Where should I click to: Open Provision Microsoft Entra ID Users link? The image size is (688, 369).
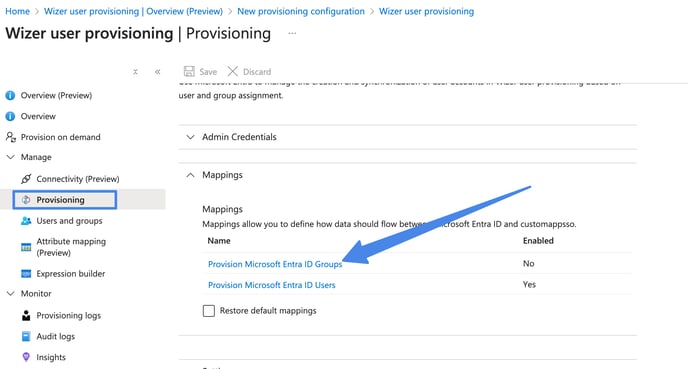pyautogui.click(x=272, y=285)
